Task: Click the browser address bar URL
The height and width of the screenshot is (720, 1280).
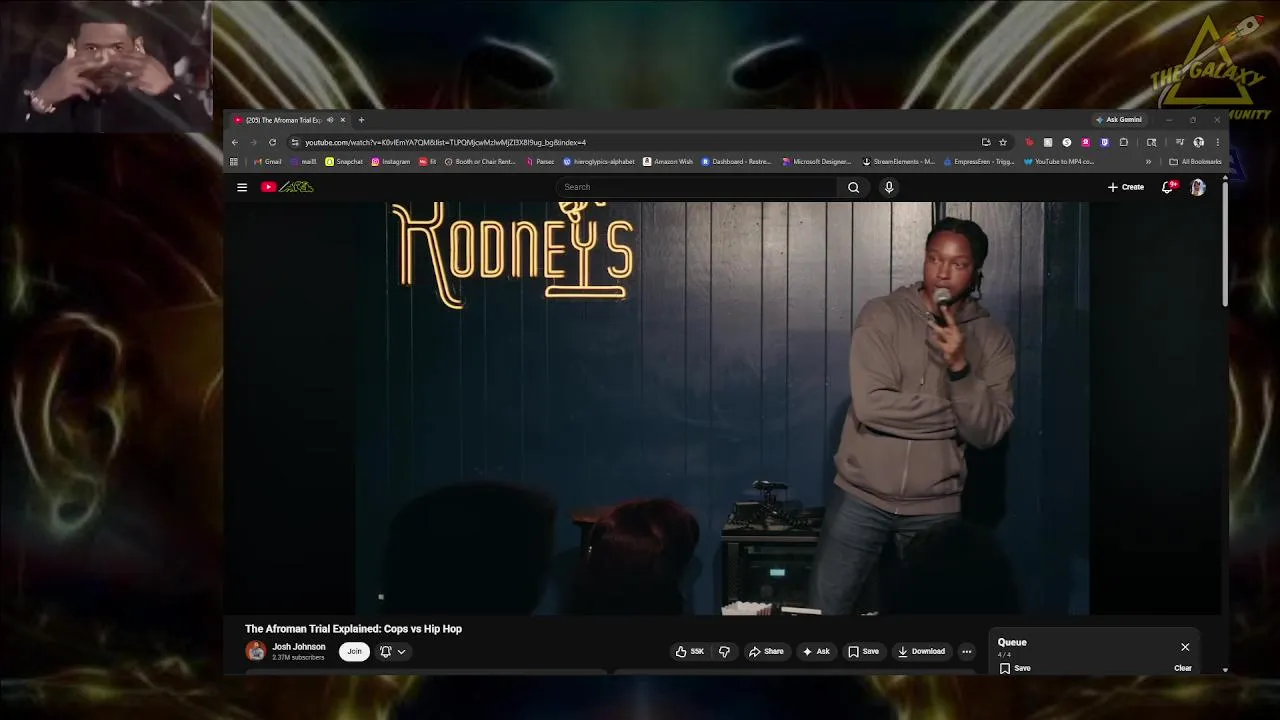Action: [x=445, y=142]
